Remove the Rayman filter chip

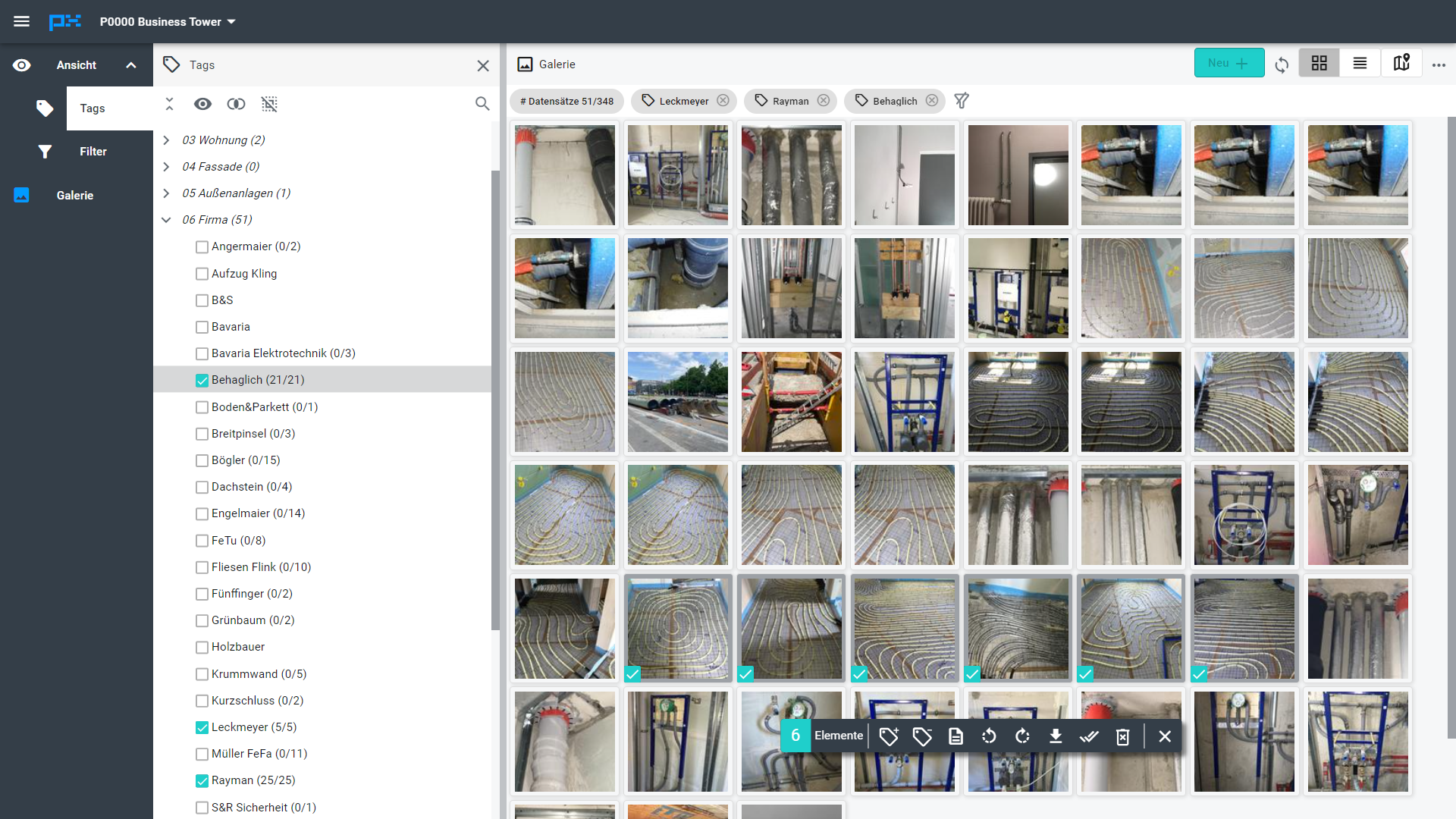pos(823,100)
